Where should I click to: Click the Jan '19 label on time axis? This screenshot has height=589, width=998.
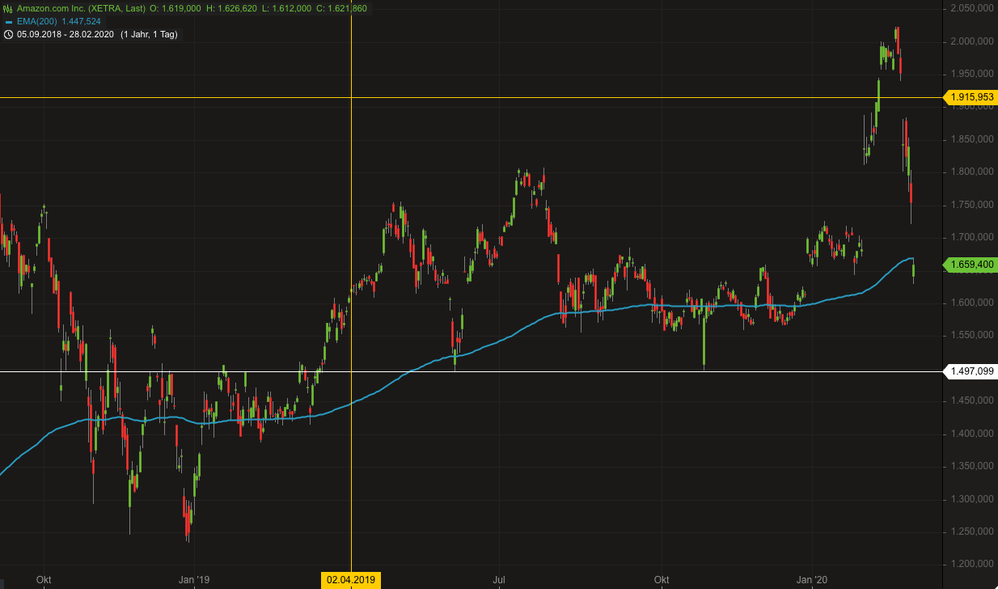(x=193, y=579)
